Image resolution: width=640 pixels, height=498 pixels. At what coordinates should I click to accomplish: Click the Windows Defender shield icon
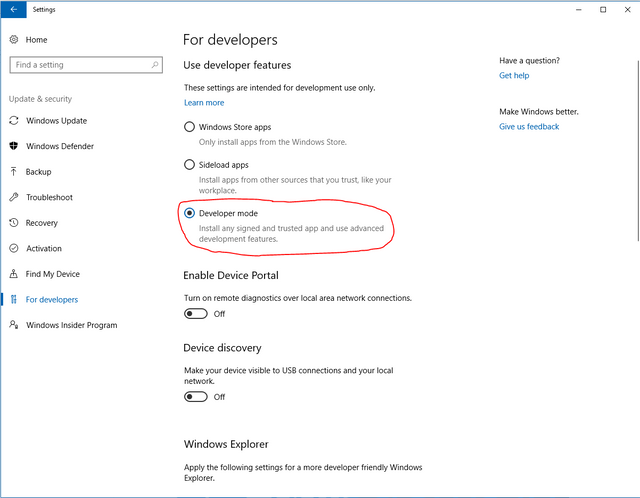point(14,146)
